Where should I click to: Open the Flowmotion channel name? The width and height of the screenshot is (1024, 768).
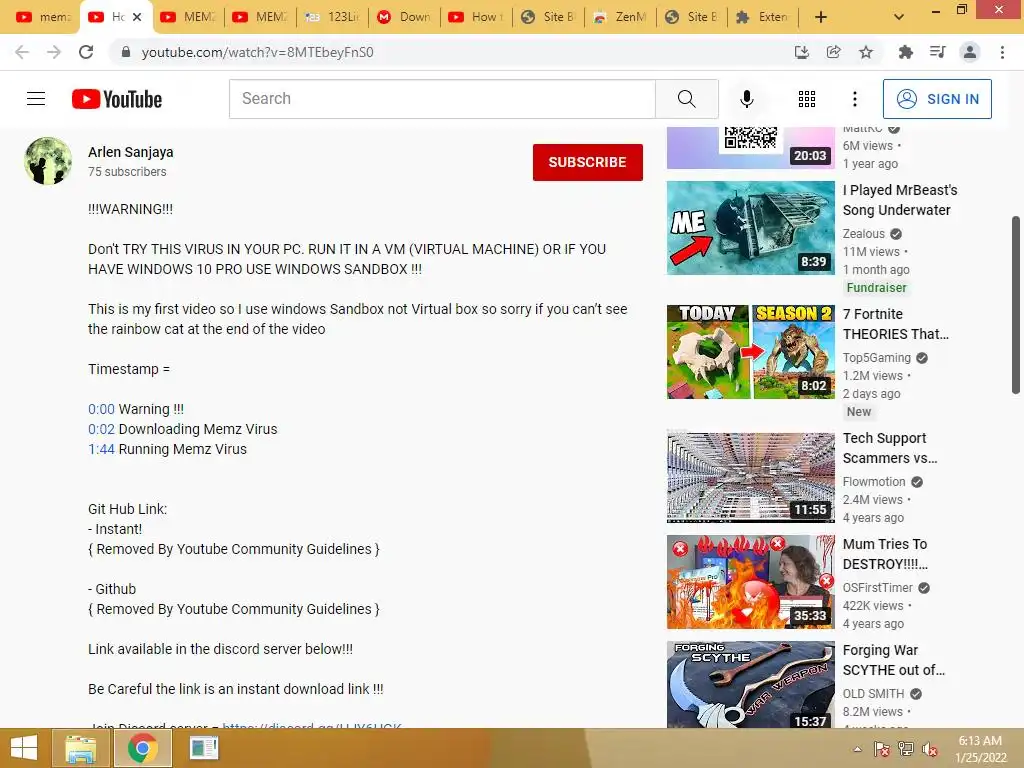874,482
